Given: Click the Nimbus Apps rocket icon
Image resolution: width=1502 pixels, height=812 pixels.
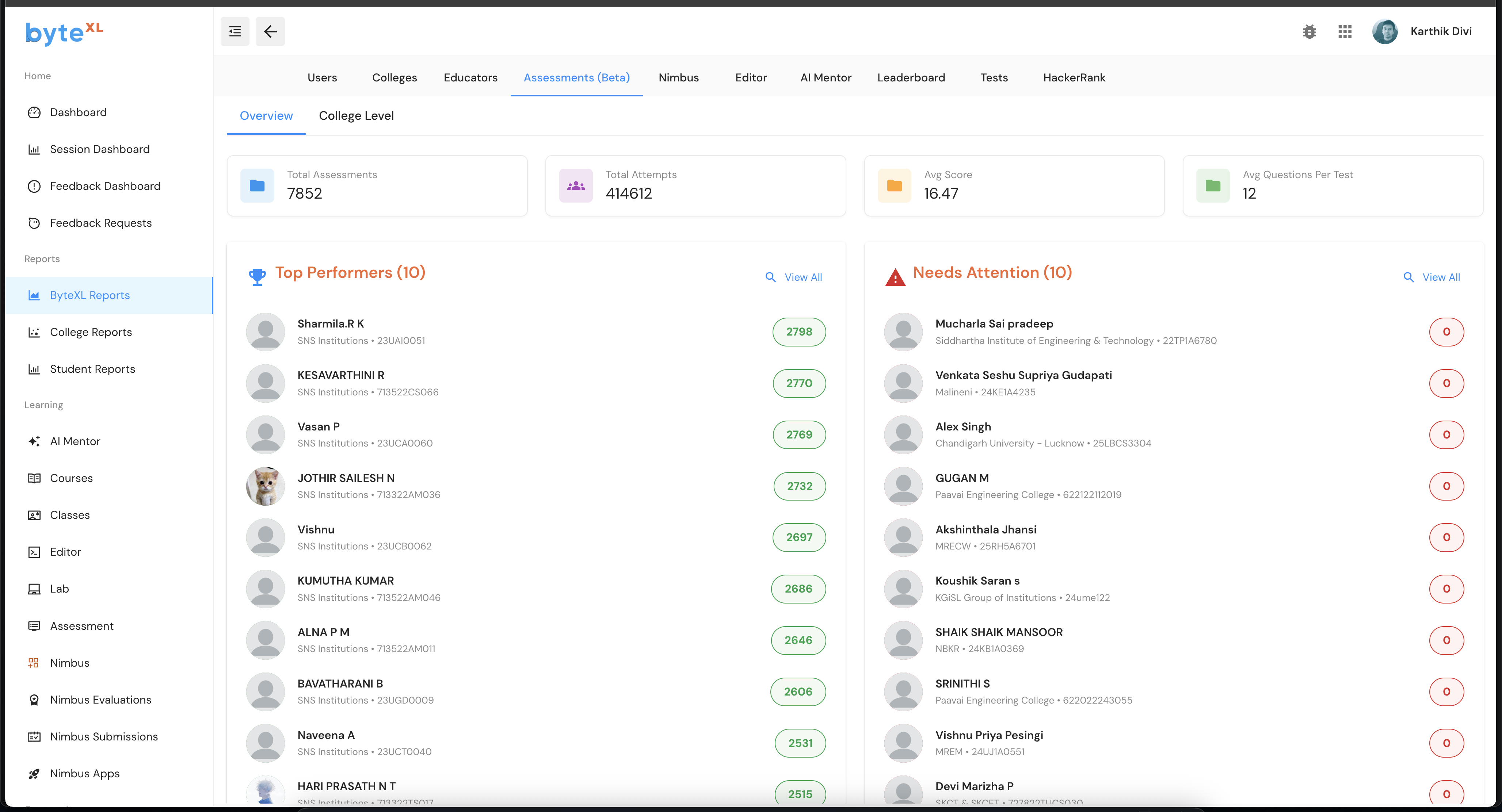Looking at the screenshot, I should (34, 774).
